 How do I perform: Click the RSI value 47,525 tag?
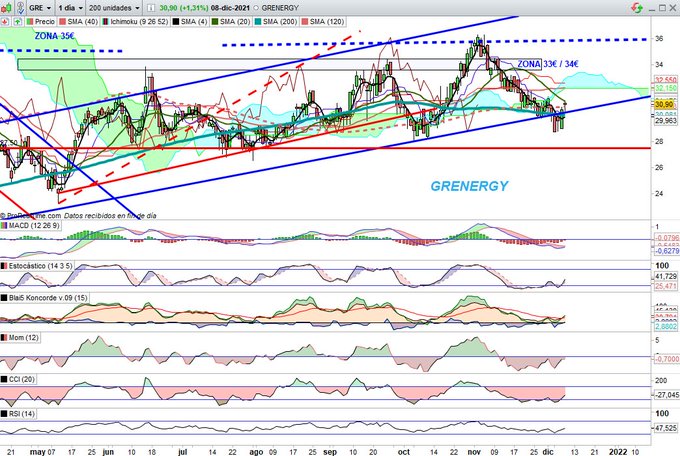point(666,428)
